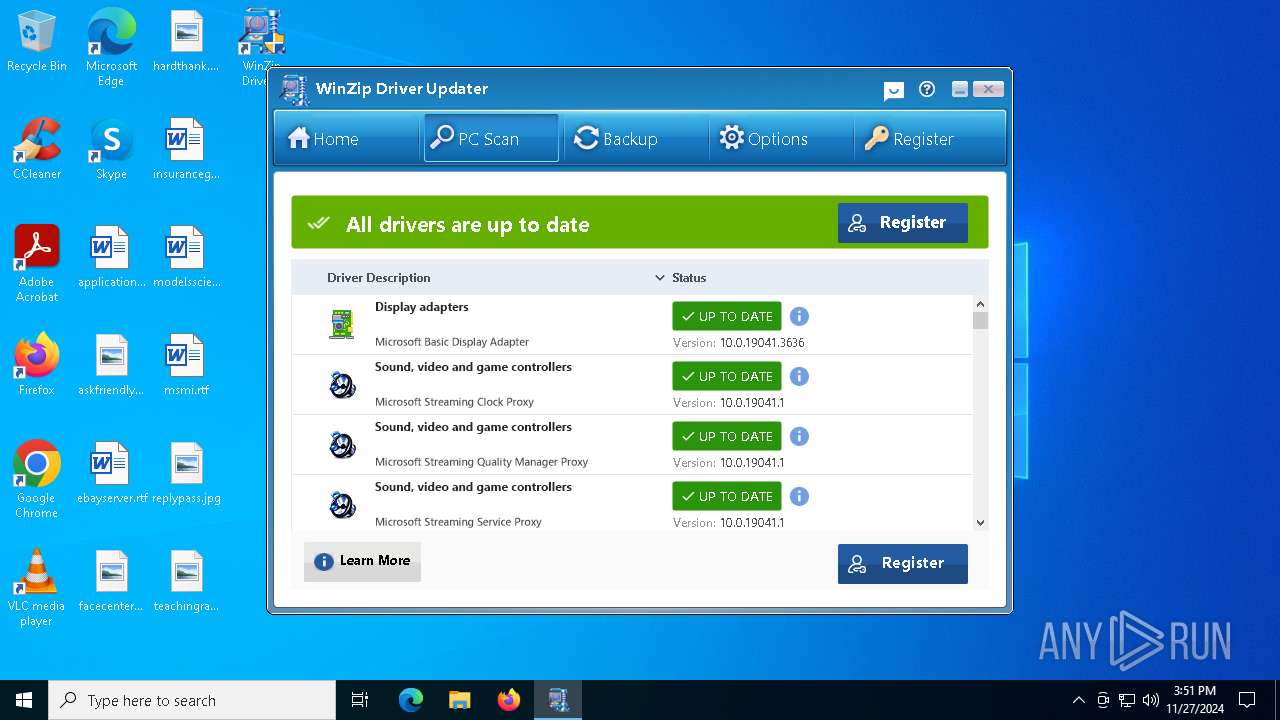This screenshot has width=1280, height=720.
Task: Select the Microsoft Edge desktop shortcut
Action: (111, 48)
